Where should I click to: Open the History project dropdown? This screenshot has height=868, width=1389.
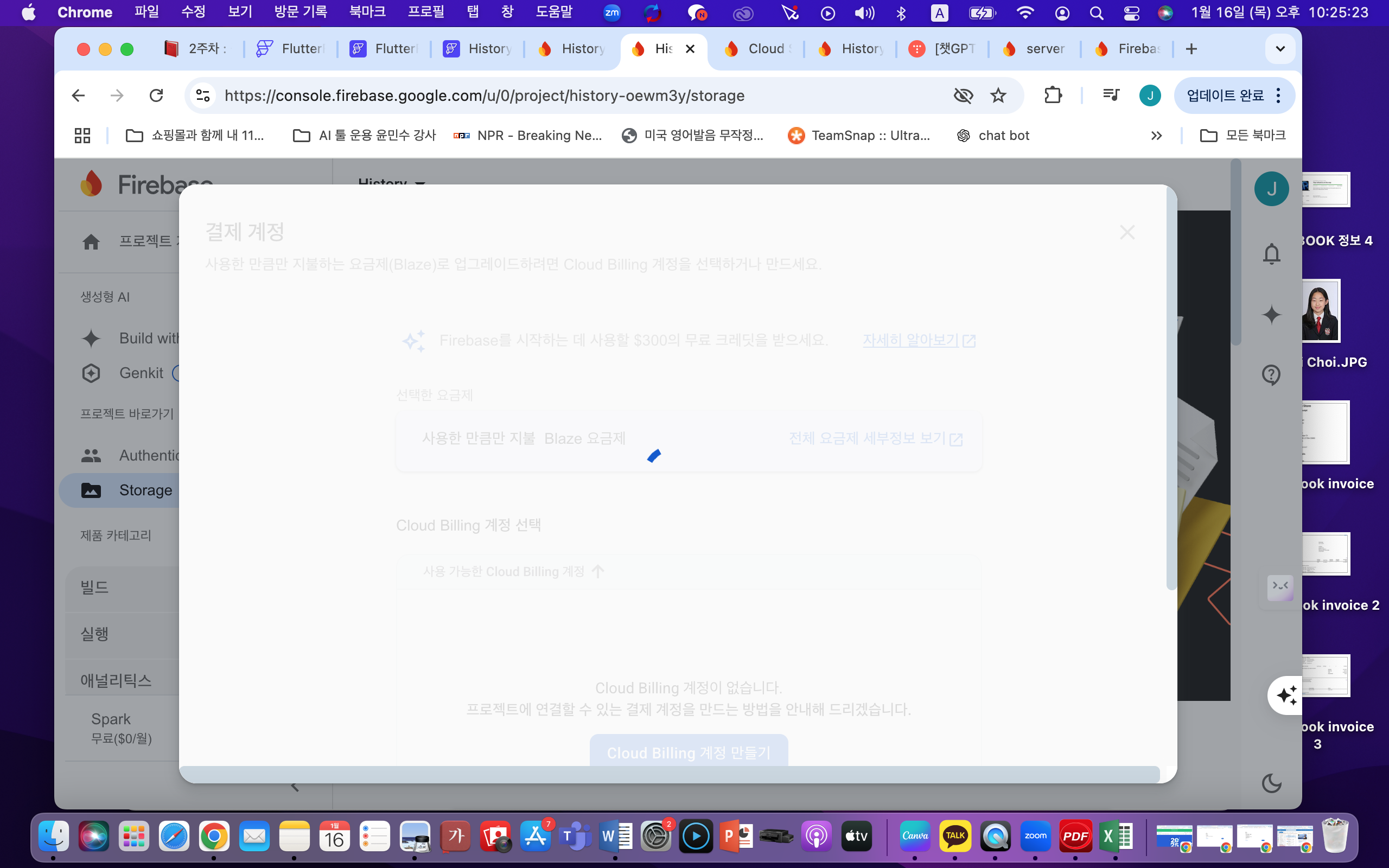click(392, 183)
